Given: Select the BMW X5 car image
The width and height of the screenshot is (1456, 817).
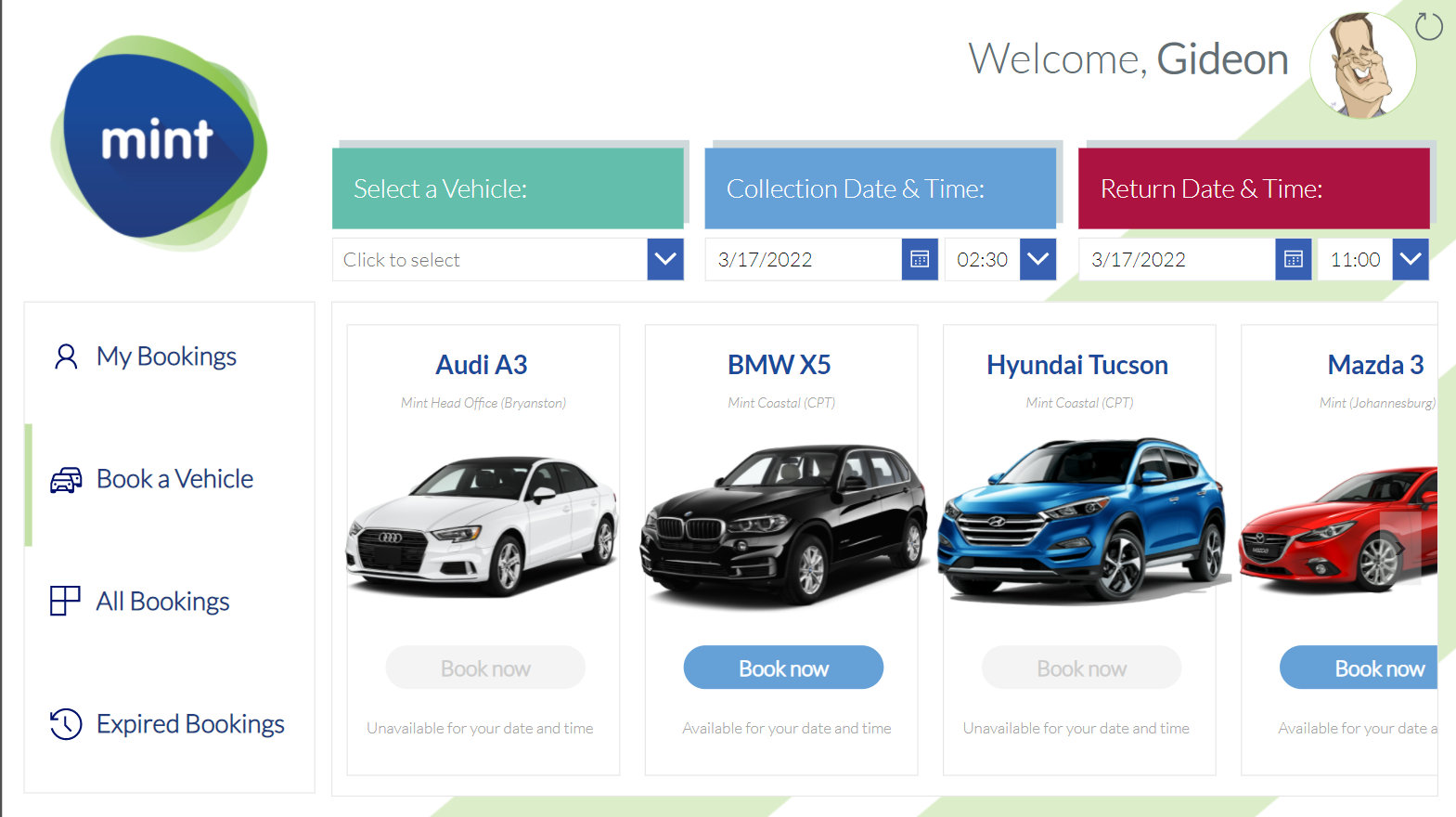Looking at the screenshot, I should [782, 525].
